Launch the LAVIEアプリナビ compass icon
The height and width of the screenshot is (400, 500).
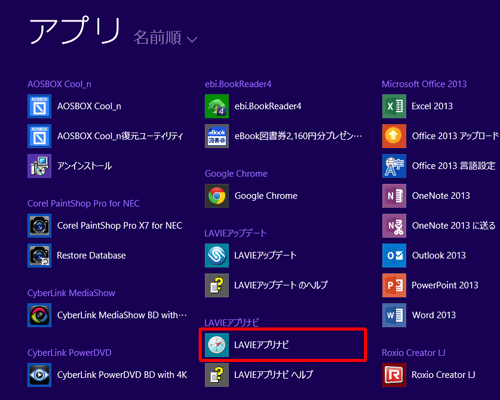[x=217, y=345]
